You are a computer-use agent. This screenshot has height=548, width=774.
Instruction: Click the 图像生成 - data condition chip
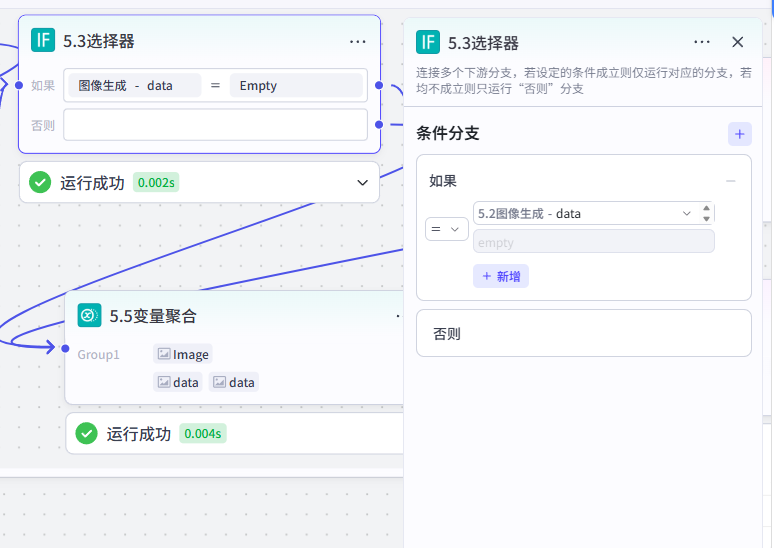tap(134, 85)
